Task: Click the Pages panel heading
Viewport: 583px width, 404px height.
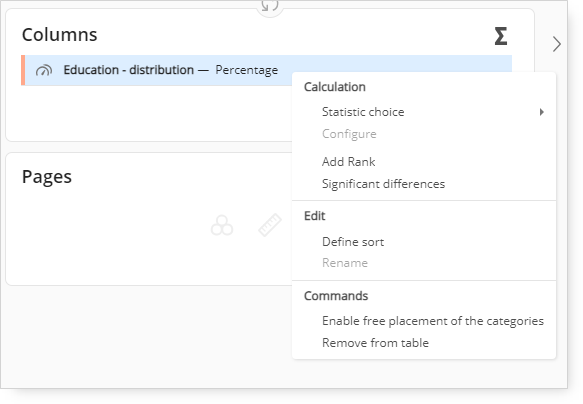Action: point(47,177)
